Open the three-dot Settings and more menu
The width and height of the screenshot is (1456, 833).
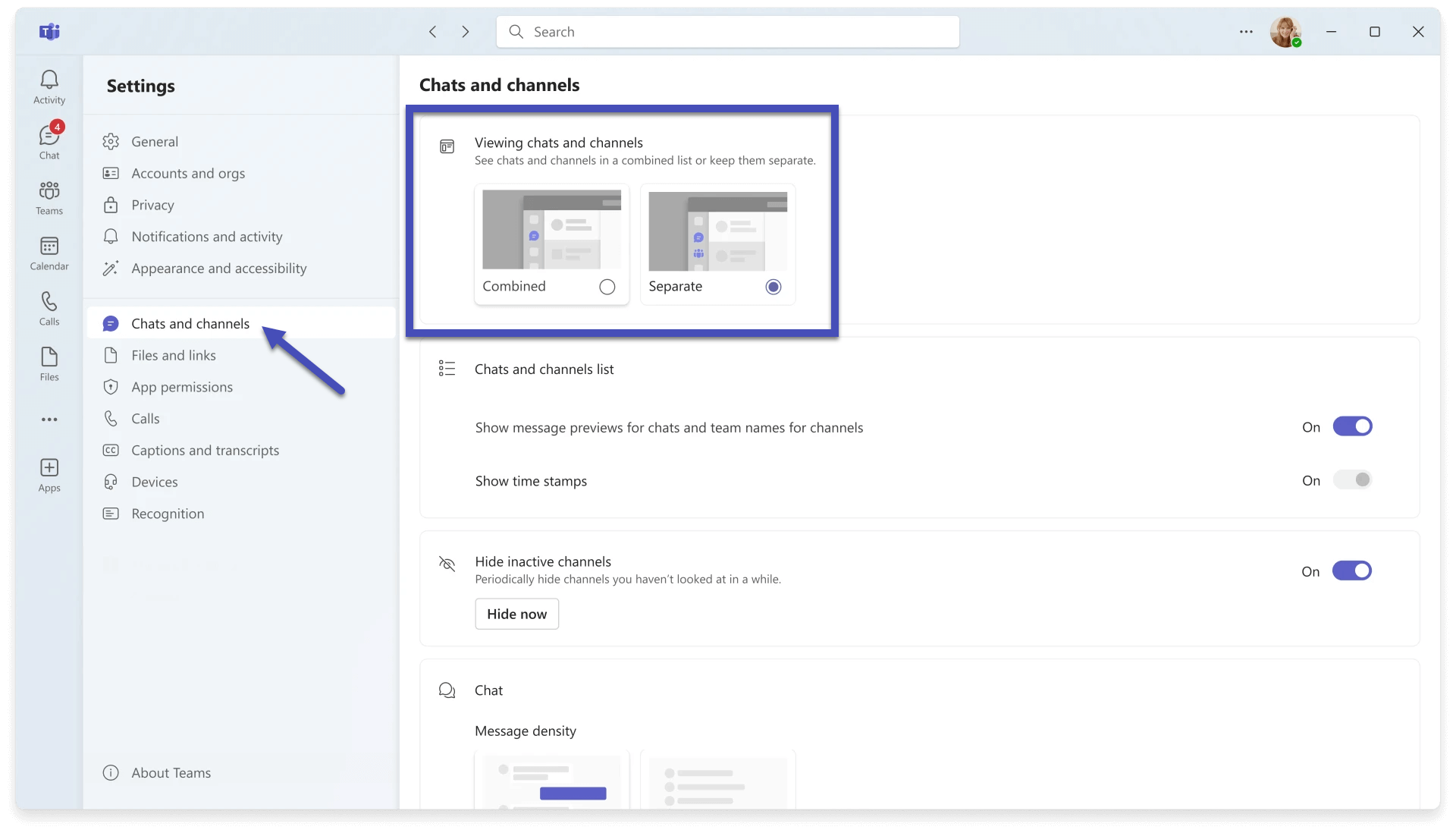[1246, 32]
